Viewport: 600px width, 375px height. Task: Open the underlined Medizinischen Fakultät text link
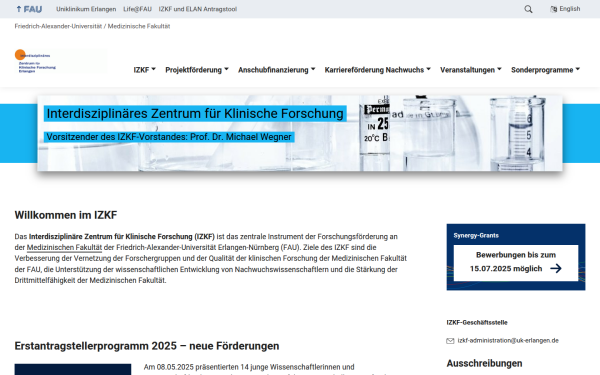point(64,248)
